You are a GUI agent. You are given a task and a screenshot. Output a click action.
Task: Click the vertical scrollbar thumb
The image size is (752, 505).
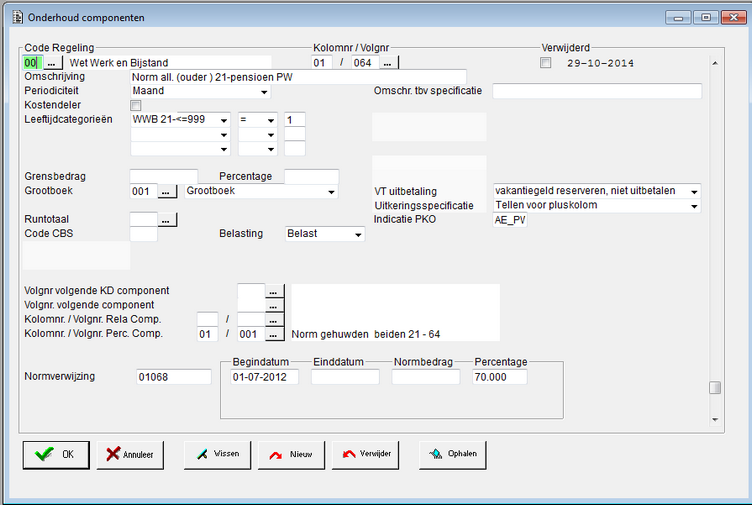coord(715,387)
